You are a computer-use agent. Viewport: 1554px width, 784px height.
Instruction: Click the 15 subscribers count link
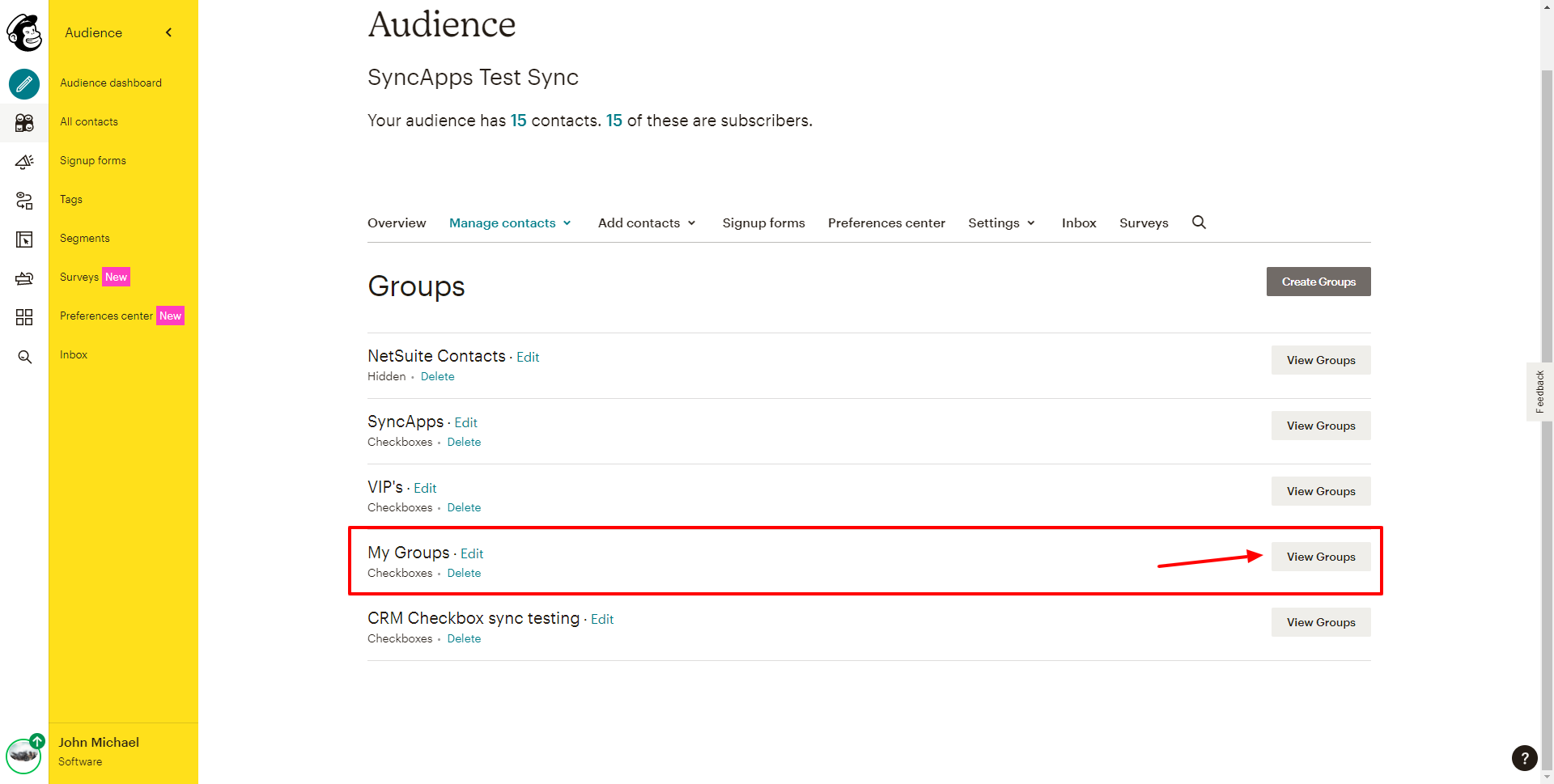(614, 121)
